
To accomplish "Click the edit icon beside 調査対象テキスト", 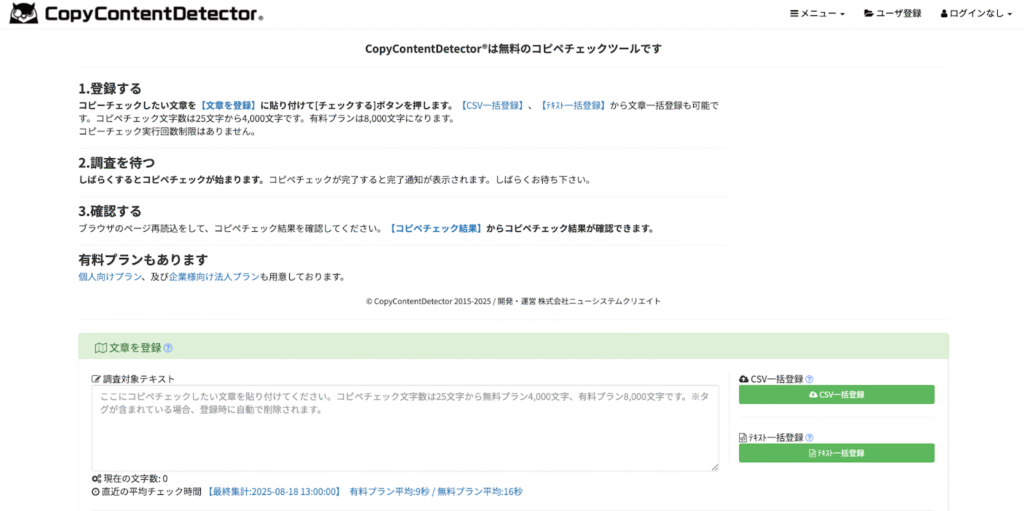I will [96, 379].
